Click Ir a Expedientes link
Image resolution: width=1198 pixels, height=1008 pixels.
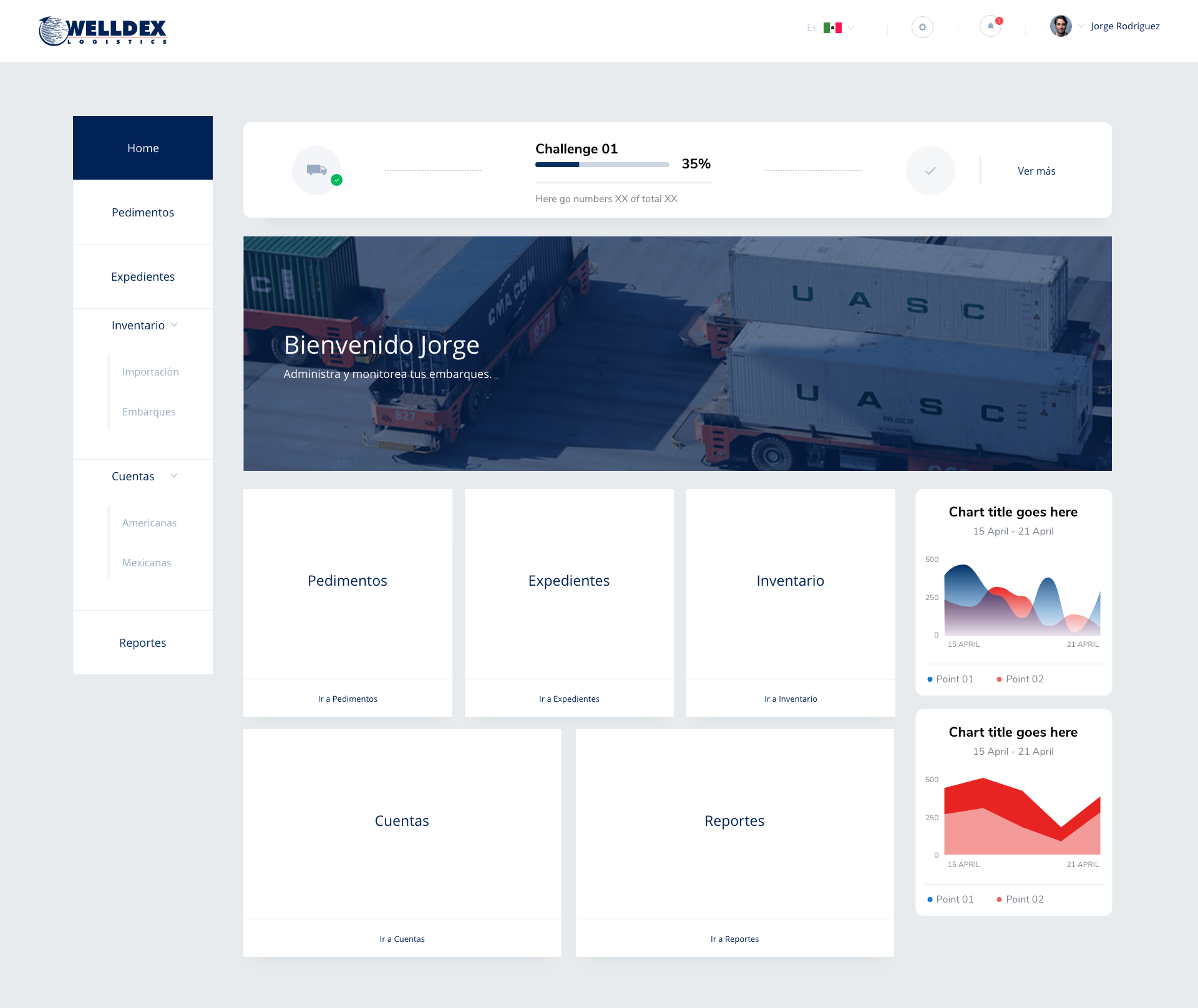click(x=569, y=699)
